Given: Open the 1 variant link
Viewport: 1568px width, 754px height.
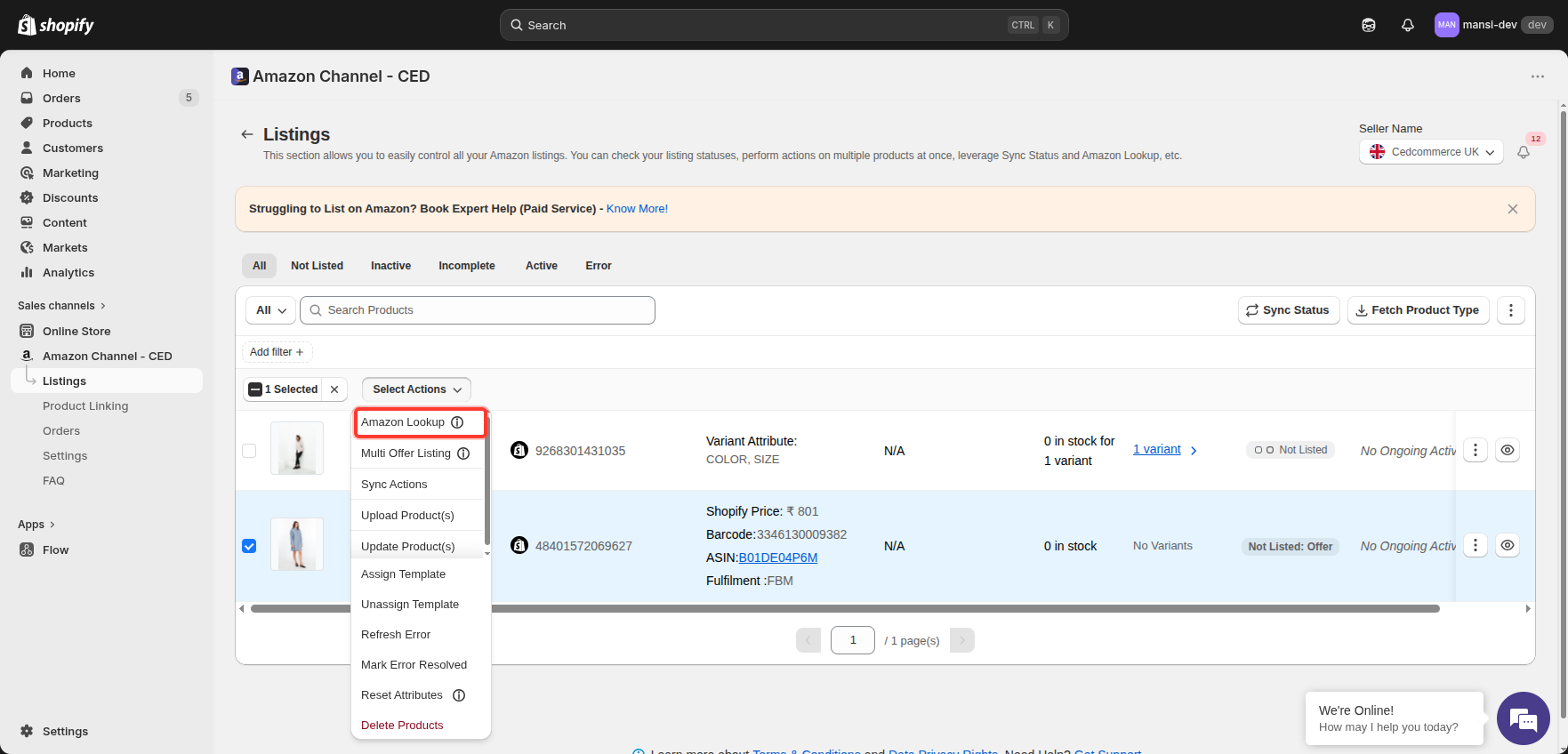Looking at the screenshot, I should point(1157,450).
